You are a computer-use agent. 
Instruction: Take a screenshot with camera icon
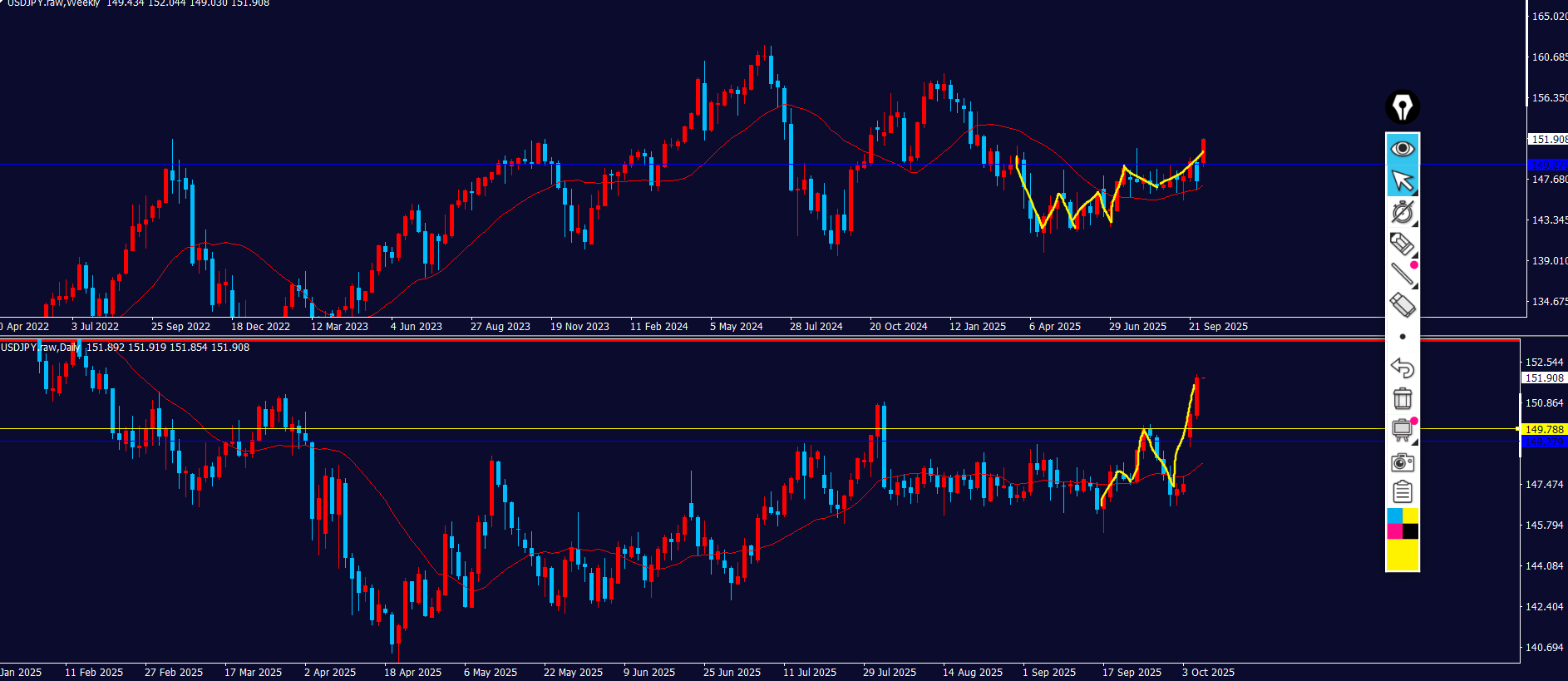(1403, 461)
